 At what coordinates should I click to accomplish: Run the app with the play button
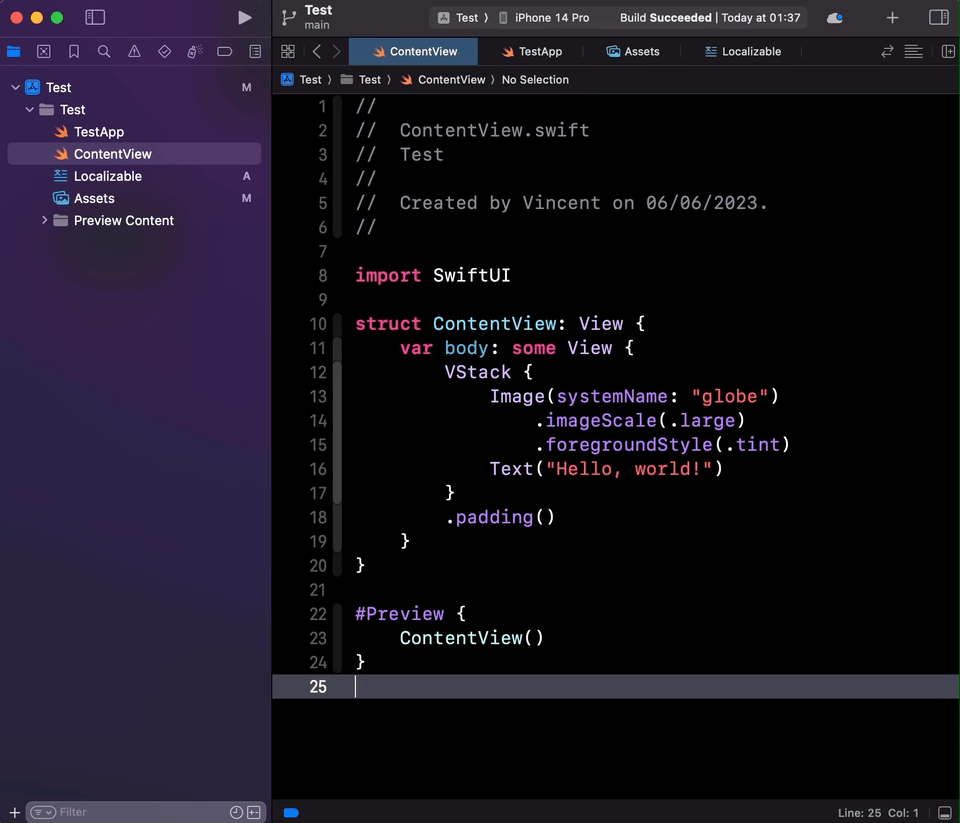[x=244, y=18]
